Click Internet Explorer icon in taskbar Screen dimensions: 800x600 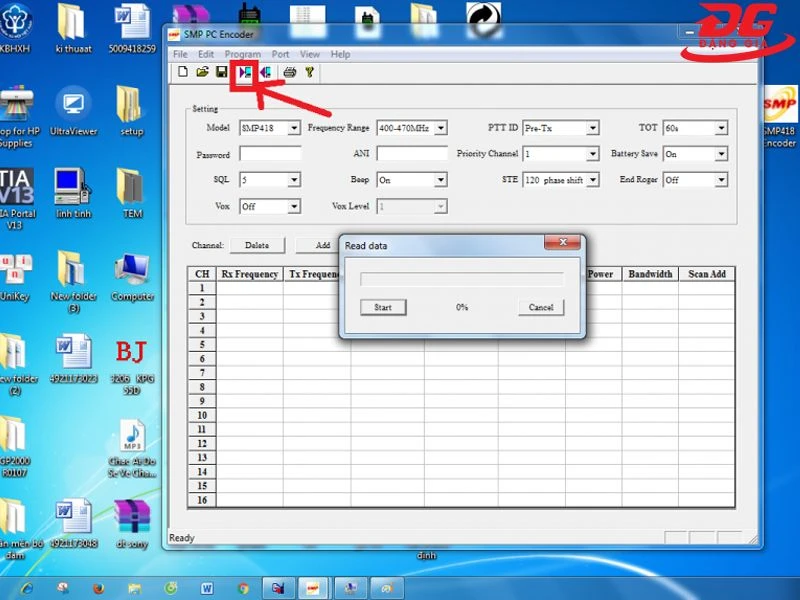26,587
